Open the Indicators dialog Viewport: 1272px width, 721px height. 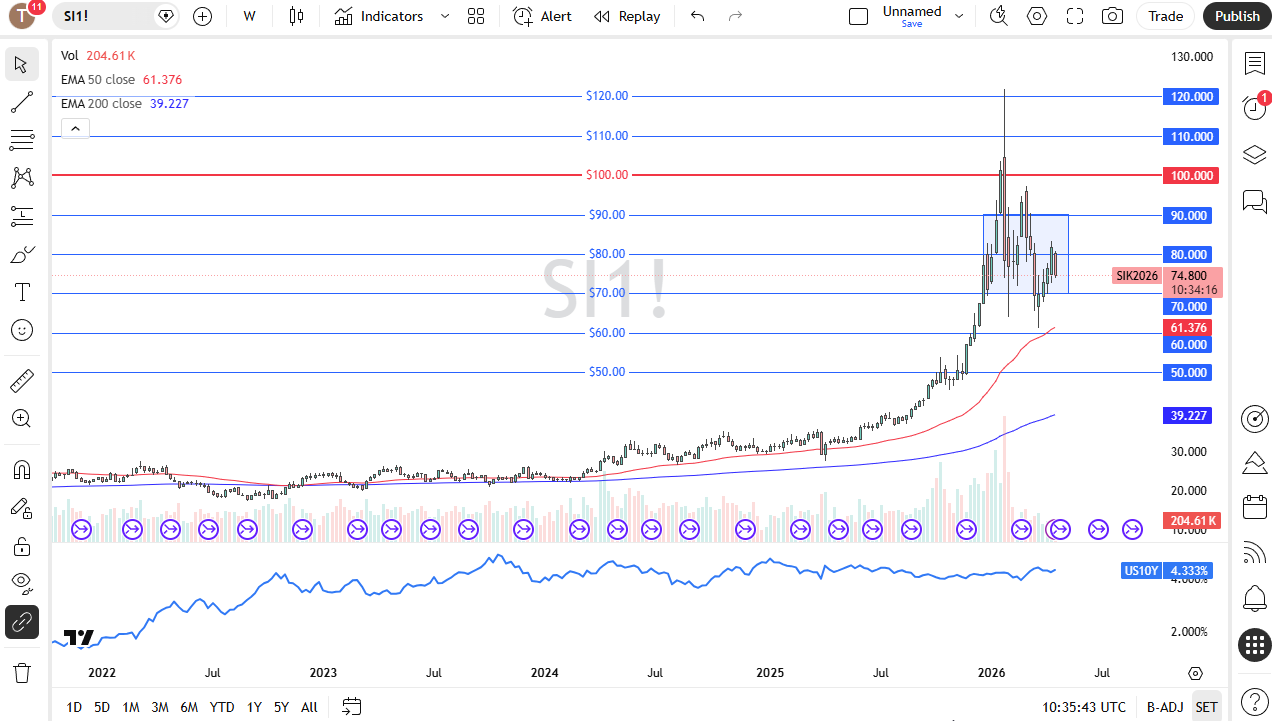379,16
